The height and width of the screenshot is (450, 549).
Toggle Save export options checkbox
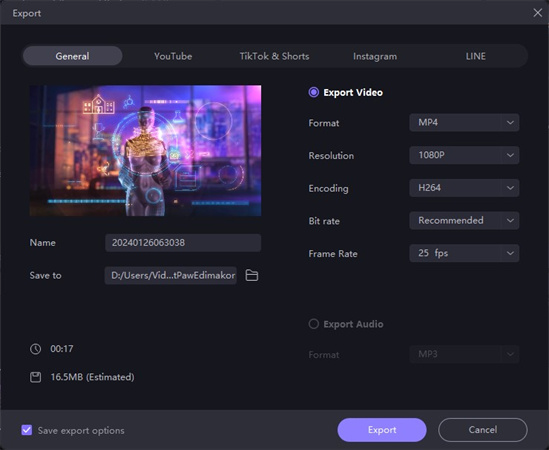click(27, 430)
